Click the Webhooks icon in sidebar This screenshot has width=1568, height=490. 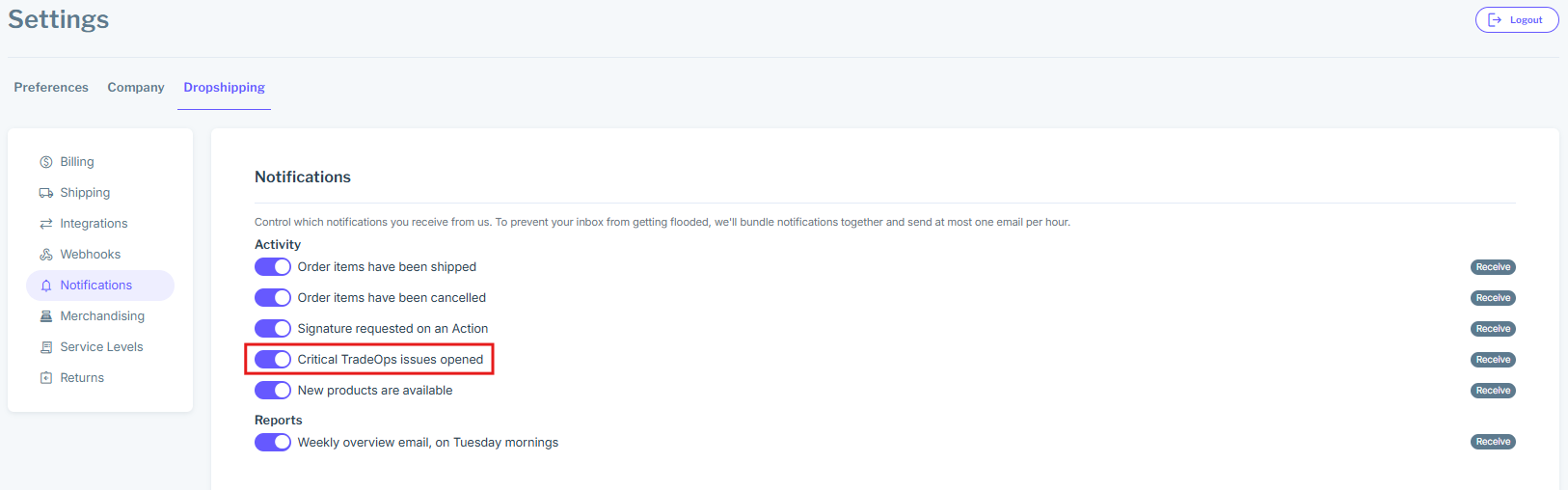46,255
